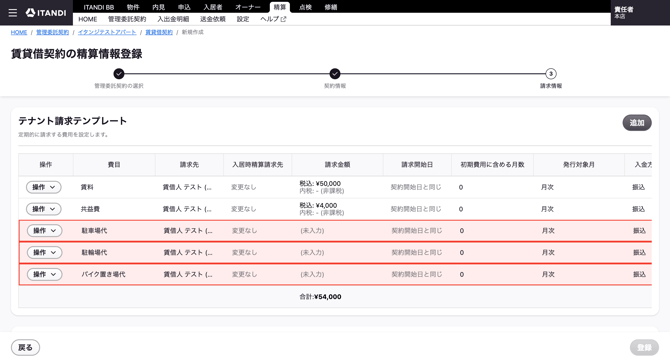Click 月次 in the 共益費 row

(547, 209)
